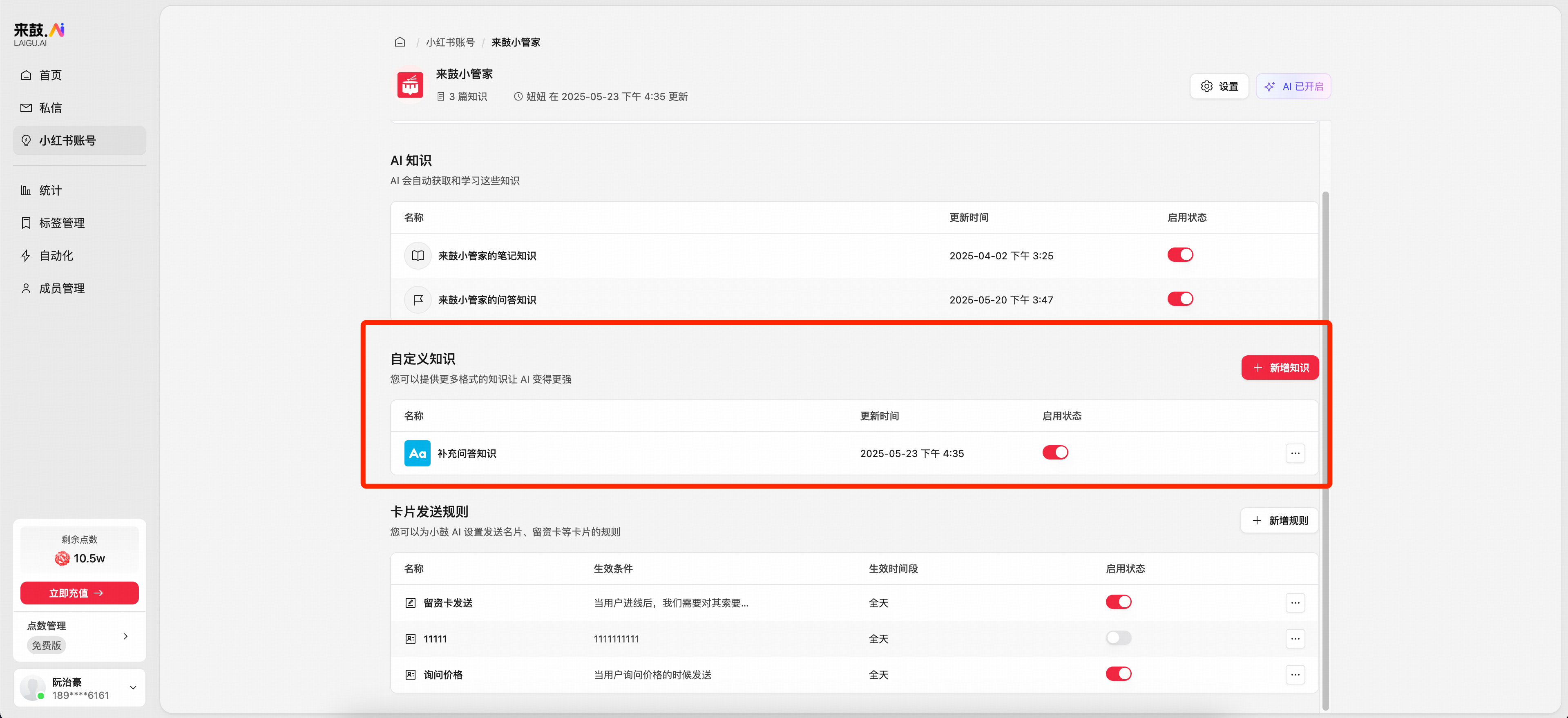This screenshot has height=718, width=1568.
Task: Open more options for 留资卡发送
Action: pyautogui.click(x=1295, y=602)
